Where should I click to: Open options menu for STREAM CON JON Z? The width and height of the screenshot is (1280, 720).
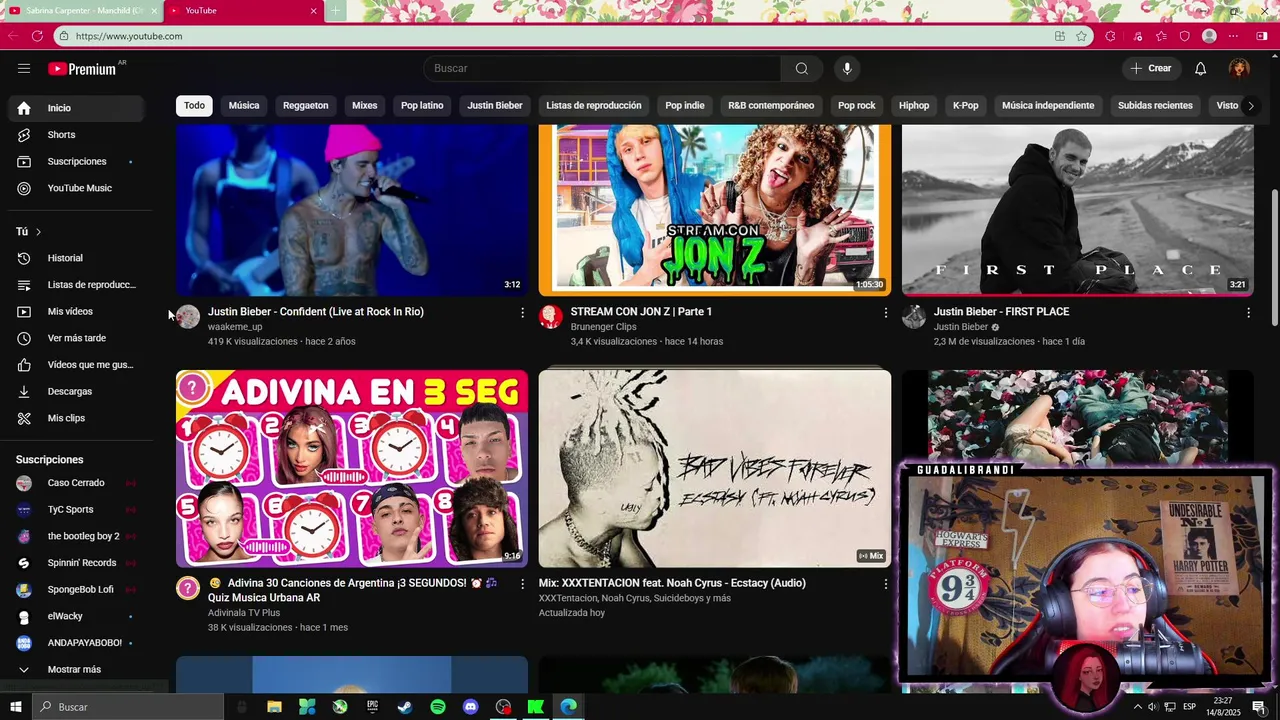tap(885, 313)
